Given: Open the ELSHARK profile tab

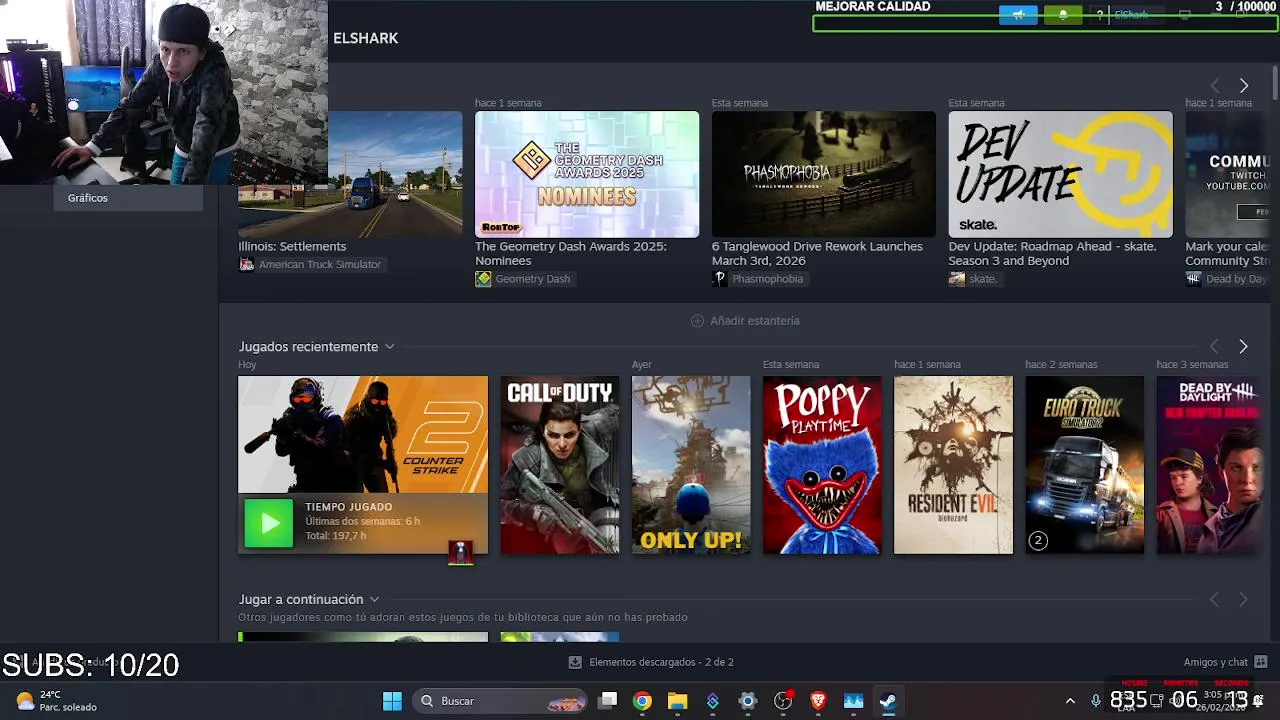Looking at the screenshot, I should (x=366, y=38).
